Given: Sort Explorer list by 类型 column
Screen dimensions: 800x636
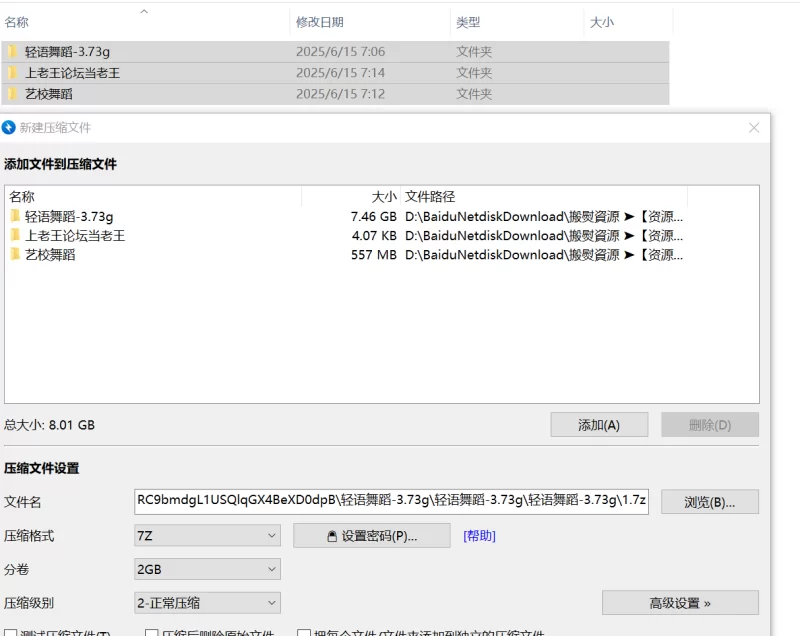Looking at the screenshot, I should click(x=468, y=22).
